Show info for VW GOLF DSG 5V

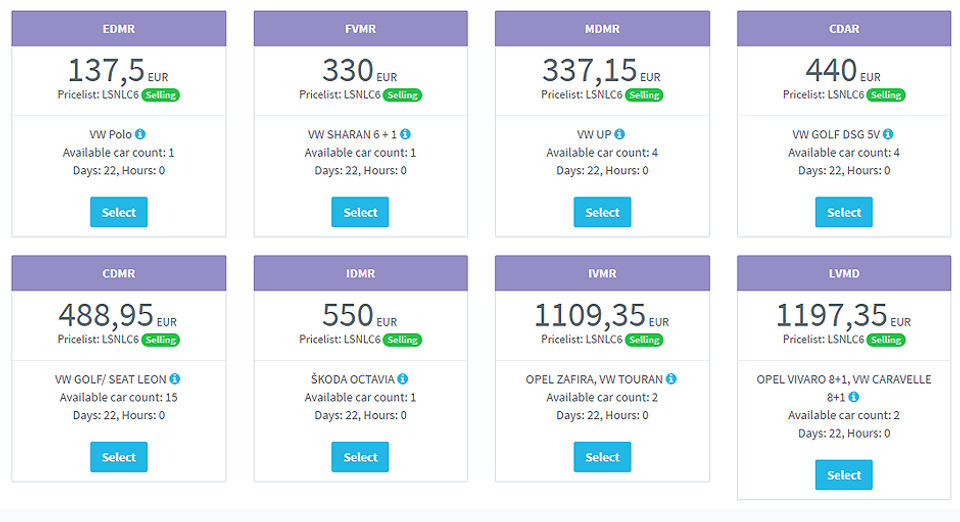888,134
